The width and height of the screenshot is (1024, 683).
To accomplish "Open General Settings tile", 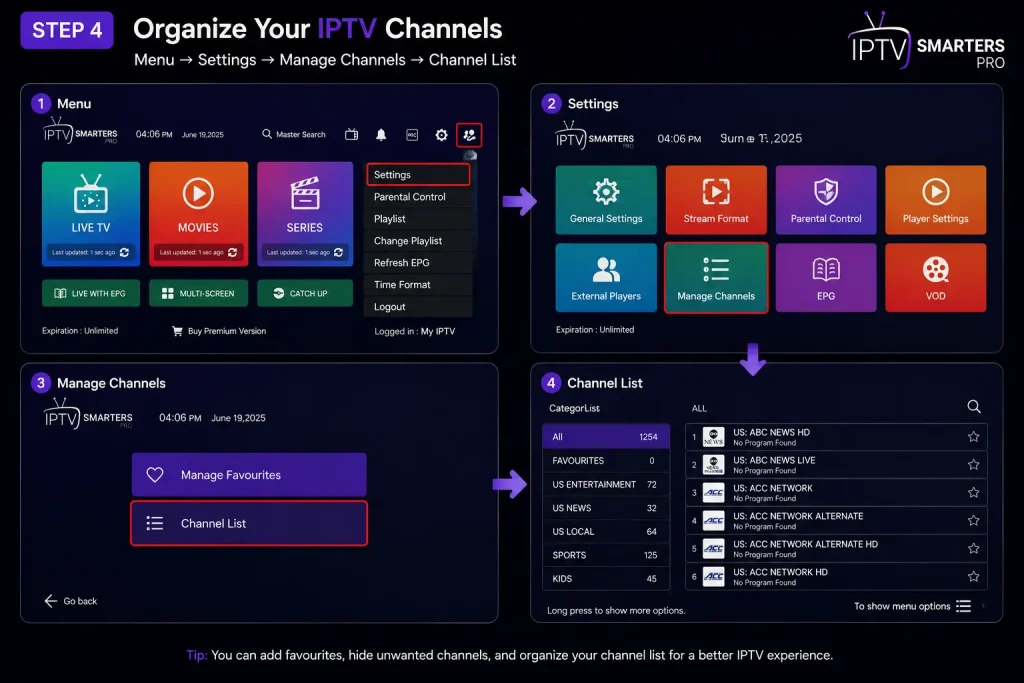I will pyautogui.click(x=606, y=200).
